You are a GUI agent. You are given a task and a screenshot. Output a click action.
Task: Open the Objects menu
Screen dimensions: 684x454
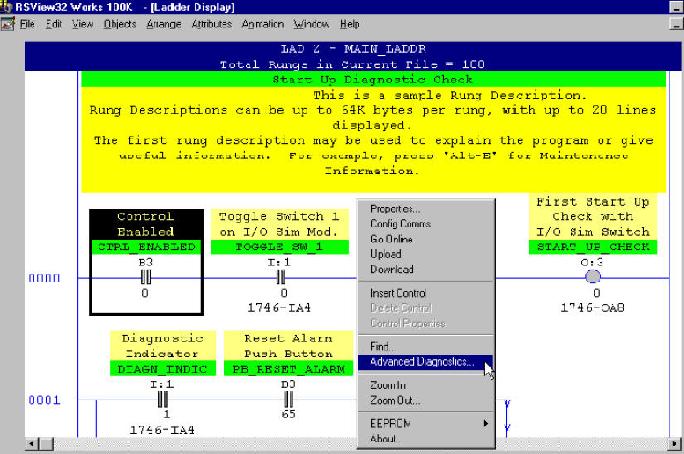120,24
